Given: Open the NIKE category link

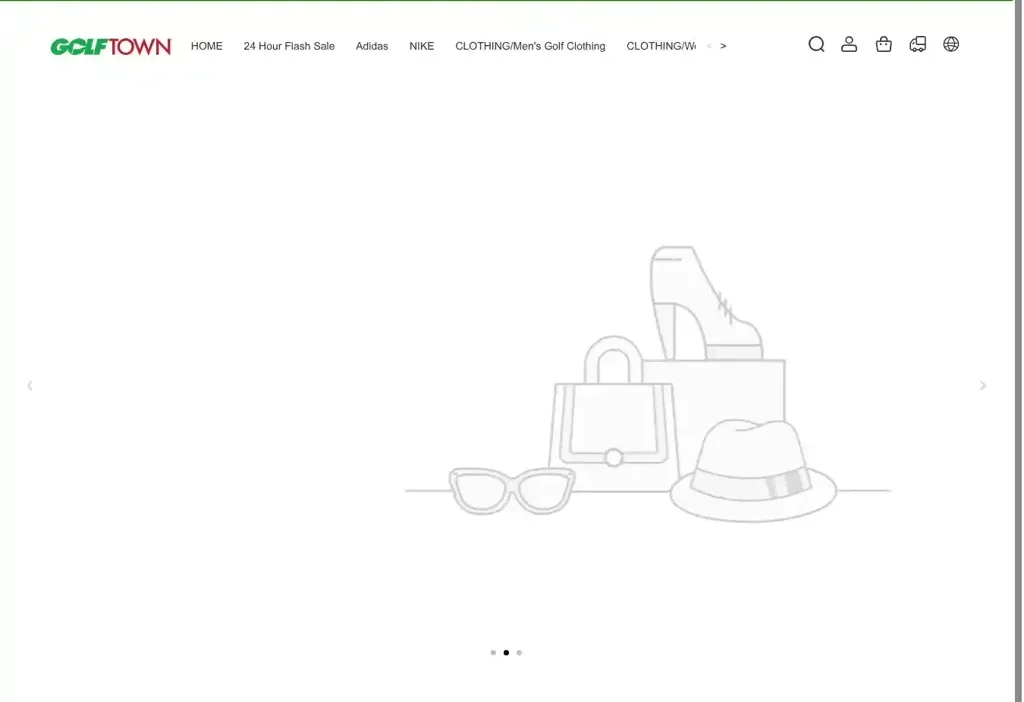Looking at the screenshot, I should [x=421, y=45].
